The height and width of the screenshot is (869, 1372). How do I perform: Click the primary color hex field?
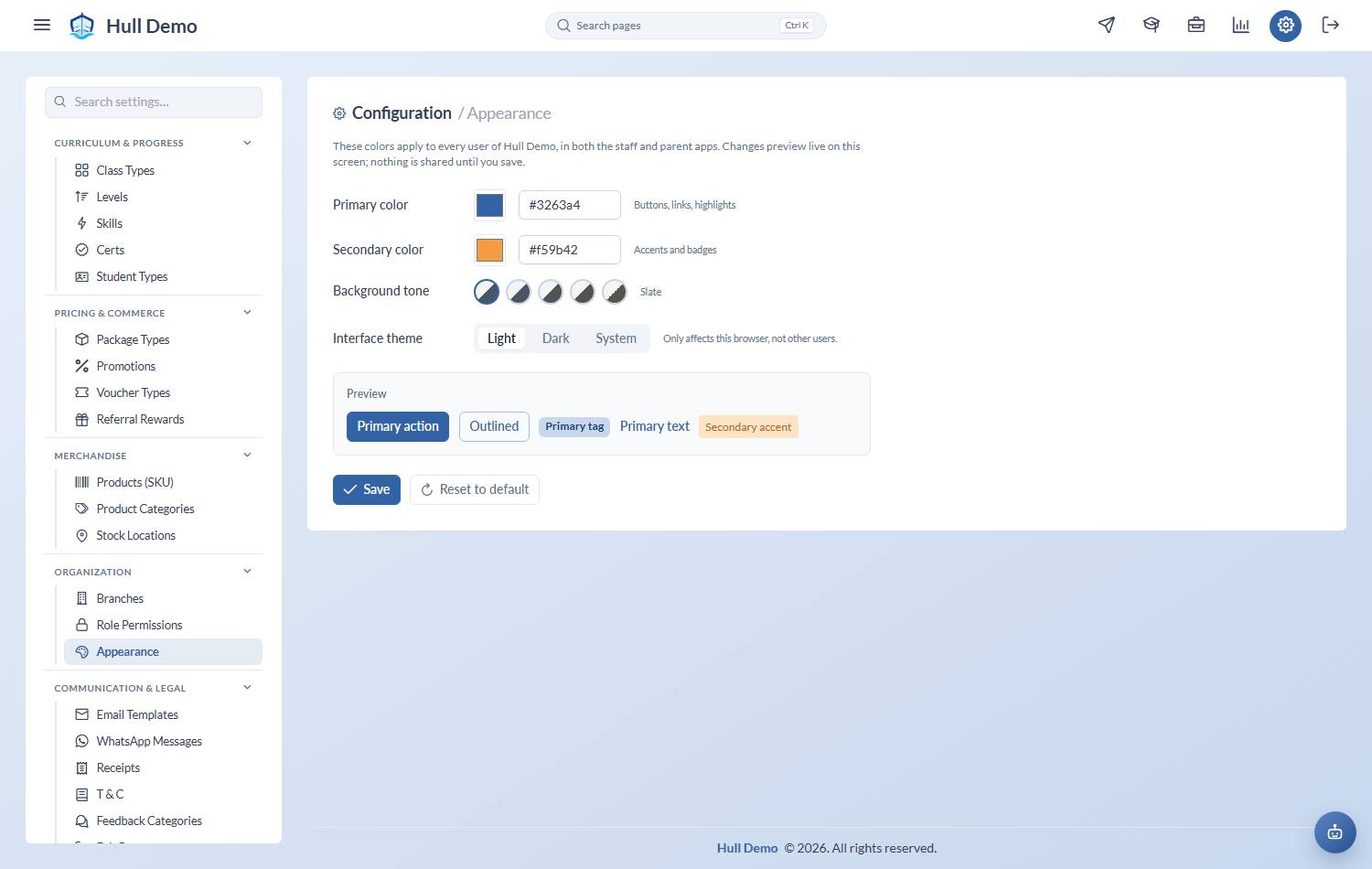pos(570,205)
